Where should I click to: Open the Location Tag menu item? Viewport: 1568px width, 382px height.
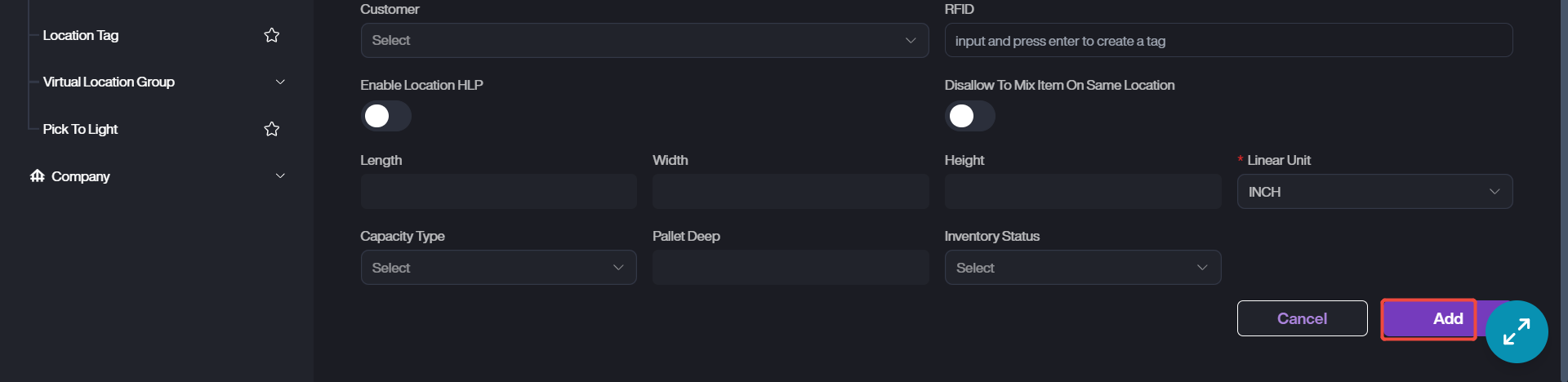point(81,35)
